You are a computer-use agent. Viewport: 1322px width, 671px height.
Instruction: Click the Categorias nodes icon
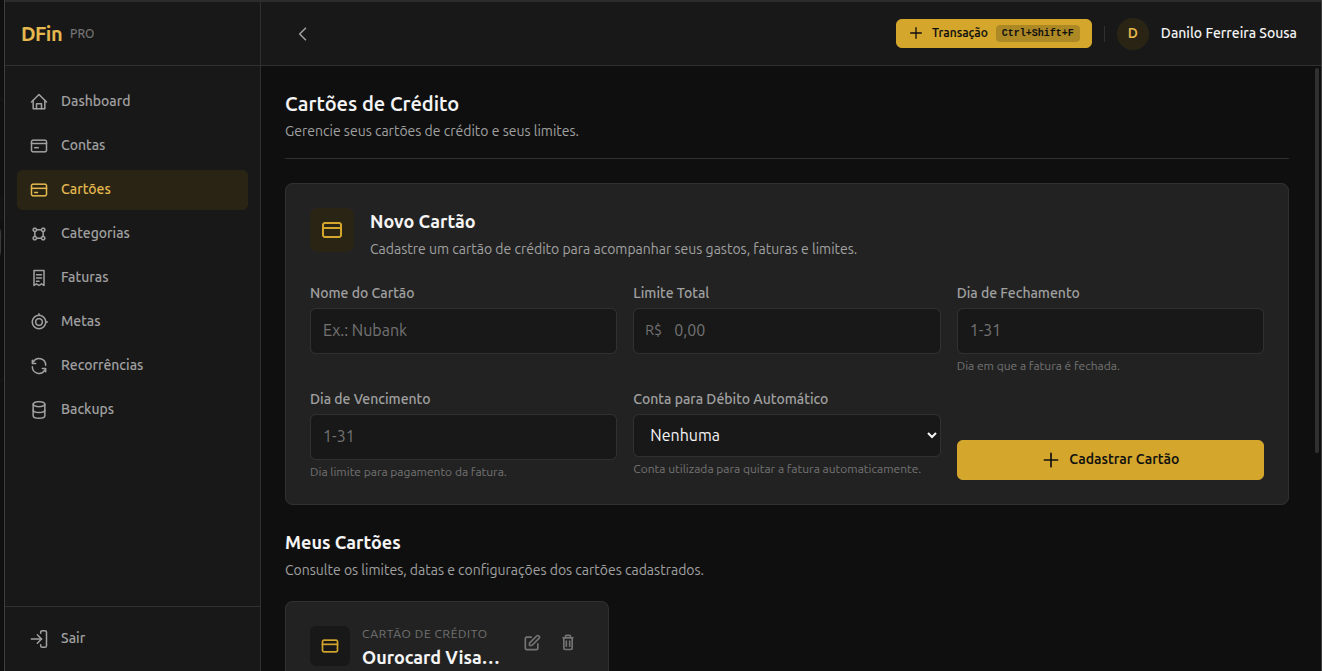click(39, 233)
